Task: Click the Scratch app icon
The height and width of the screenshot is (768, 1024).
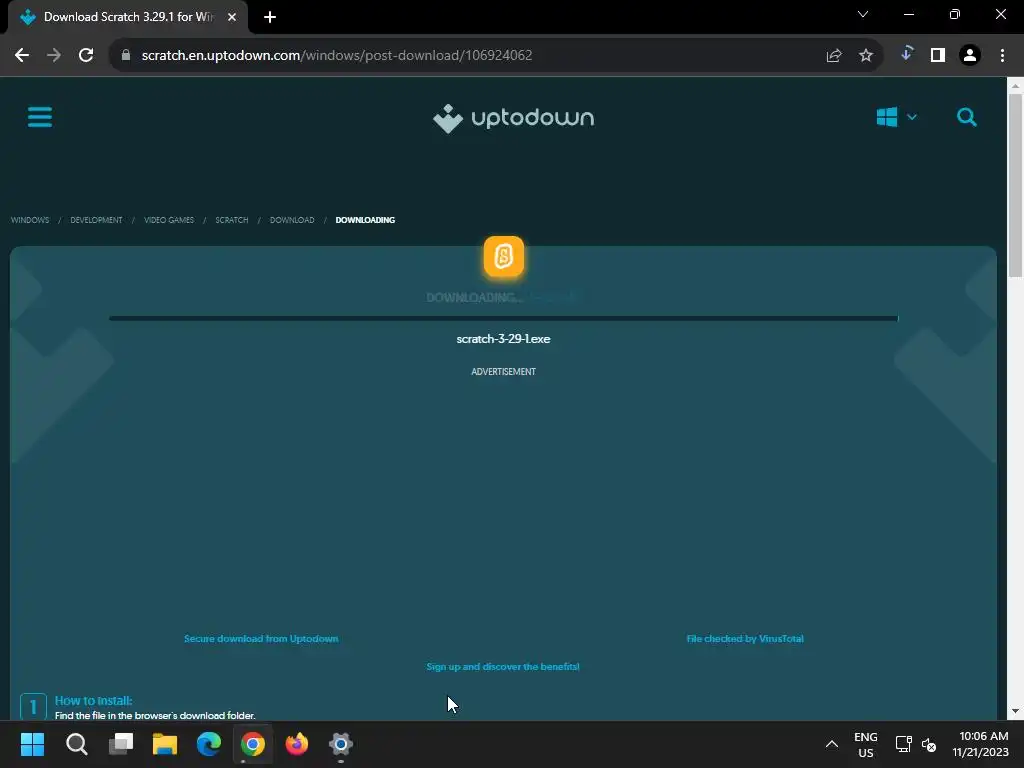Action: pos(504,257)
